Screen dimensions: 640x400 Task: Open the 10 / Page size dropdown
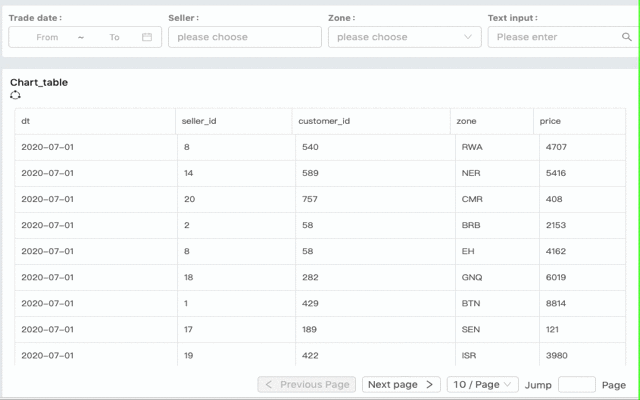(x=482, y=384)
